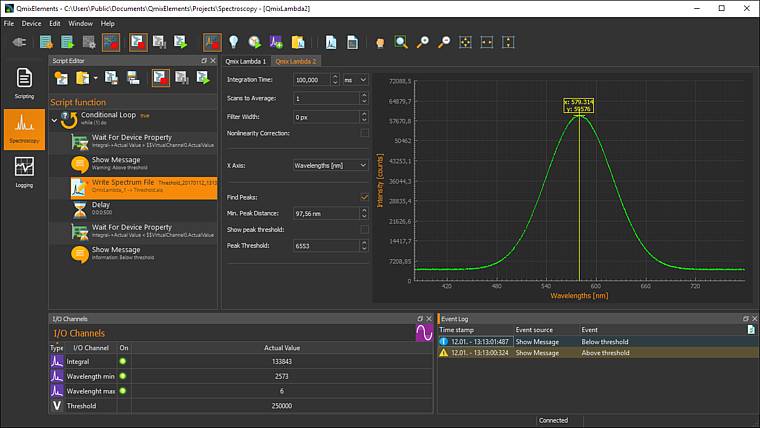
Task: Click Script Editor pause script icon
Action: coord(182,78)
